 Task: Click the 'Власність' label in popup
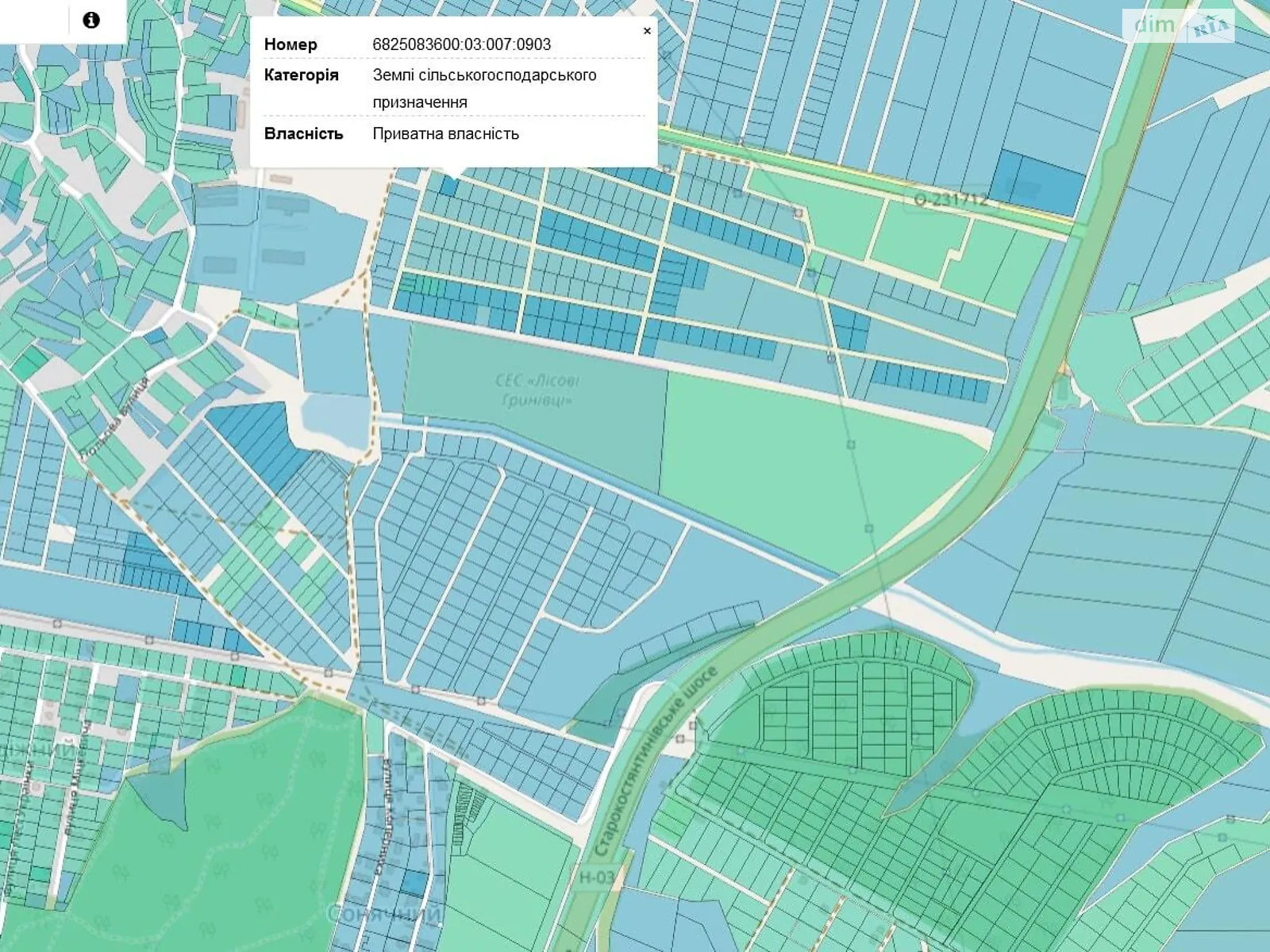pyautogui.click(x=304, y=133)
